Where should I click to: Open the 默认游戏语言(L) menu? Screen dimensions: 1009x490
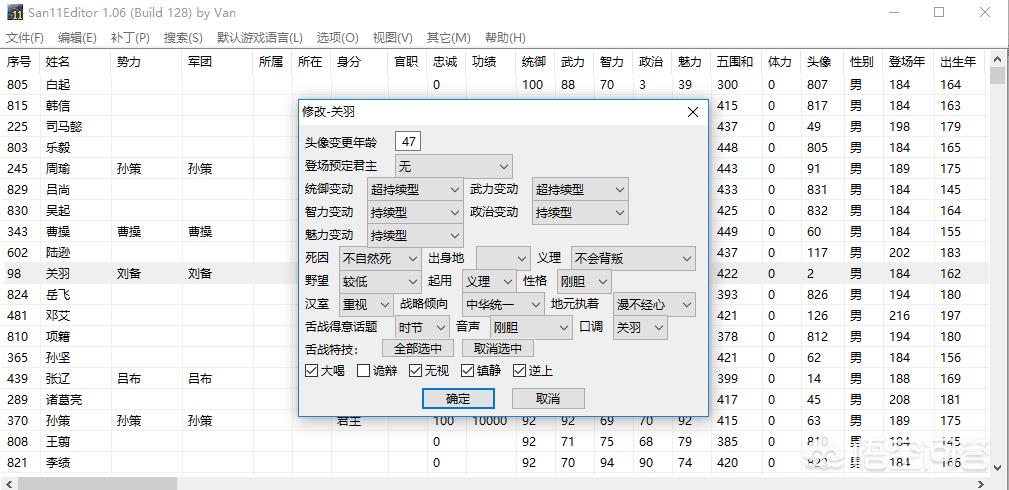tap(259, 38)
